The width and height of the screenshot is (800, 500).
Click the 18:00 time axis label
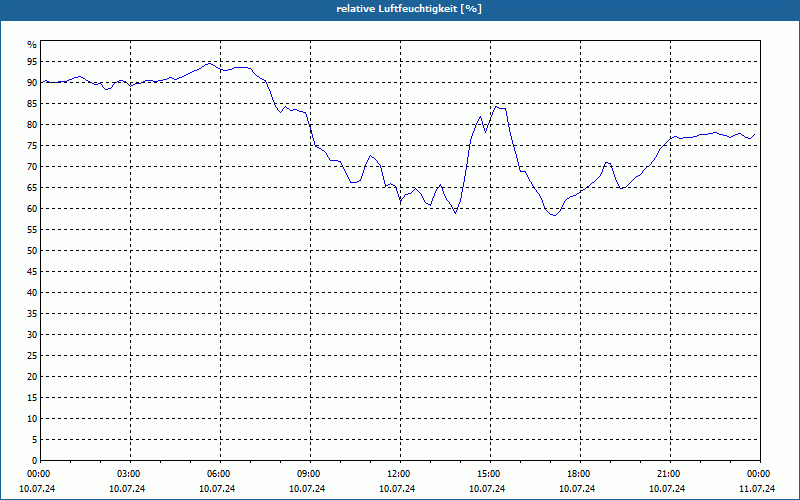pyautogui.click(x=580, y=474)
